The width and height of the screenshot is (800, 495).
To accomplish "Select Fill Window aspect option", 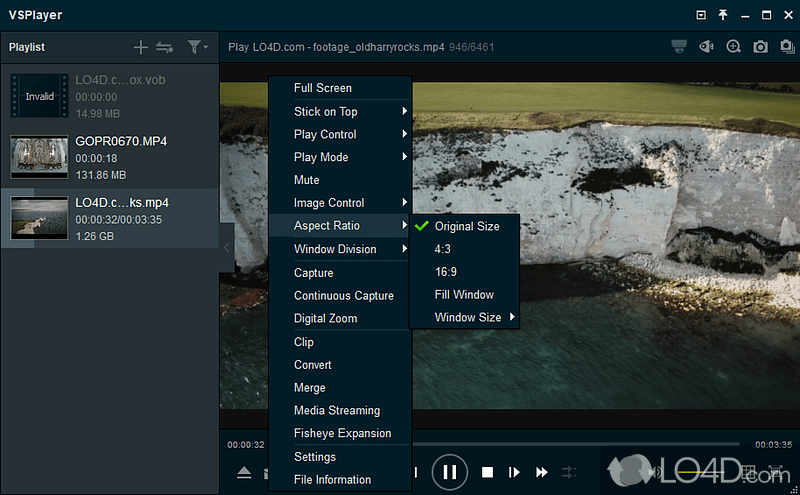I will (464, 294).
